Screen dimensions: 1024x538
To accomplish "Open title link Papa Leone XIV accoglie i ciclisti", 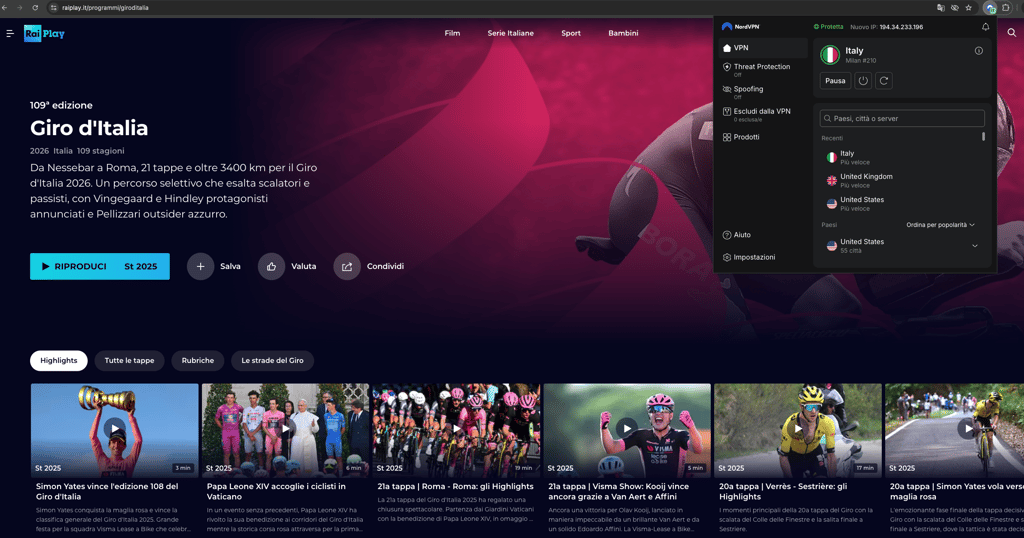I will [276, 492].
